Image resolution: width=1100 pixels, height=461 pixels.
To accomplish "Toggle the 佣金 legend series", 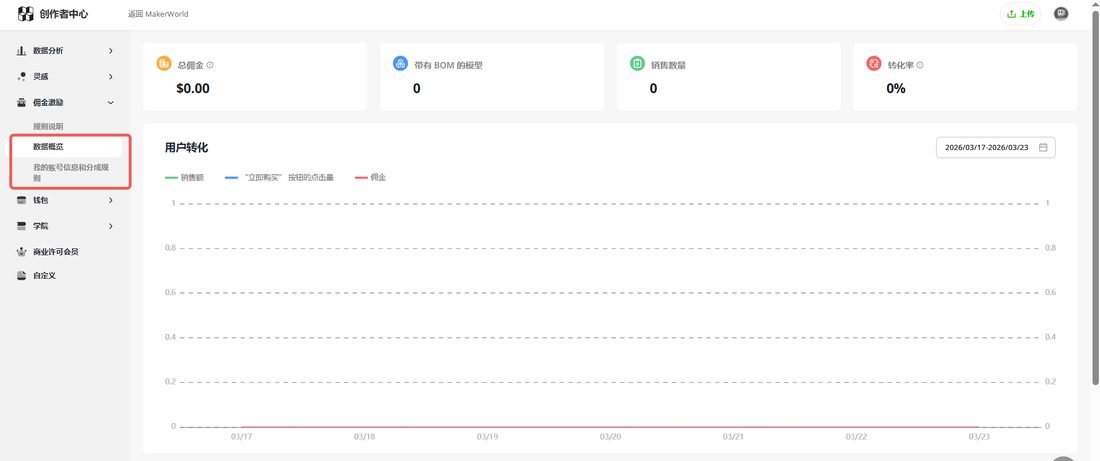I will [370, 178].
